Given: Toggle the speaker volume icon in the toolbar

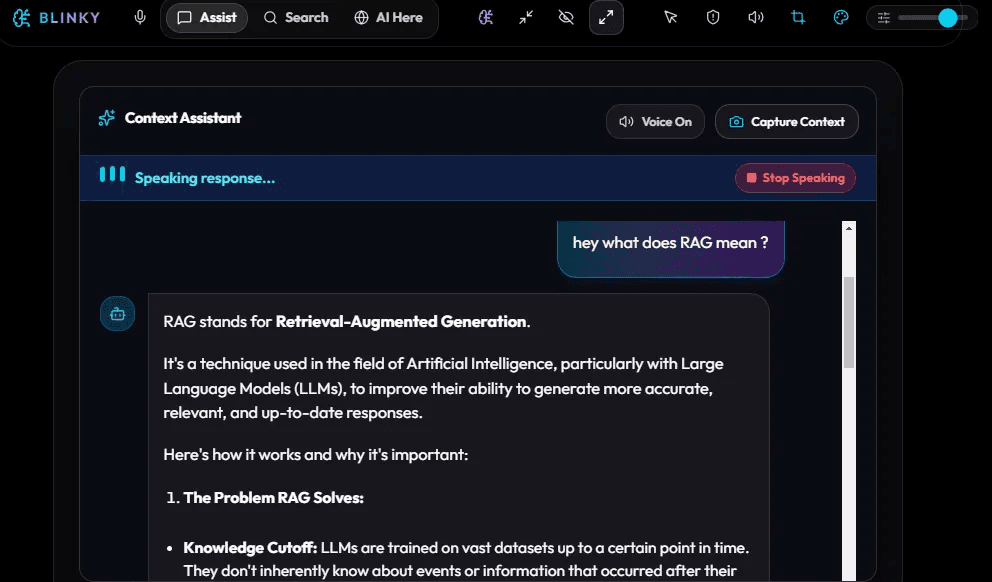Looking at the screenshot, I should 755,18.
